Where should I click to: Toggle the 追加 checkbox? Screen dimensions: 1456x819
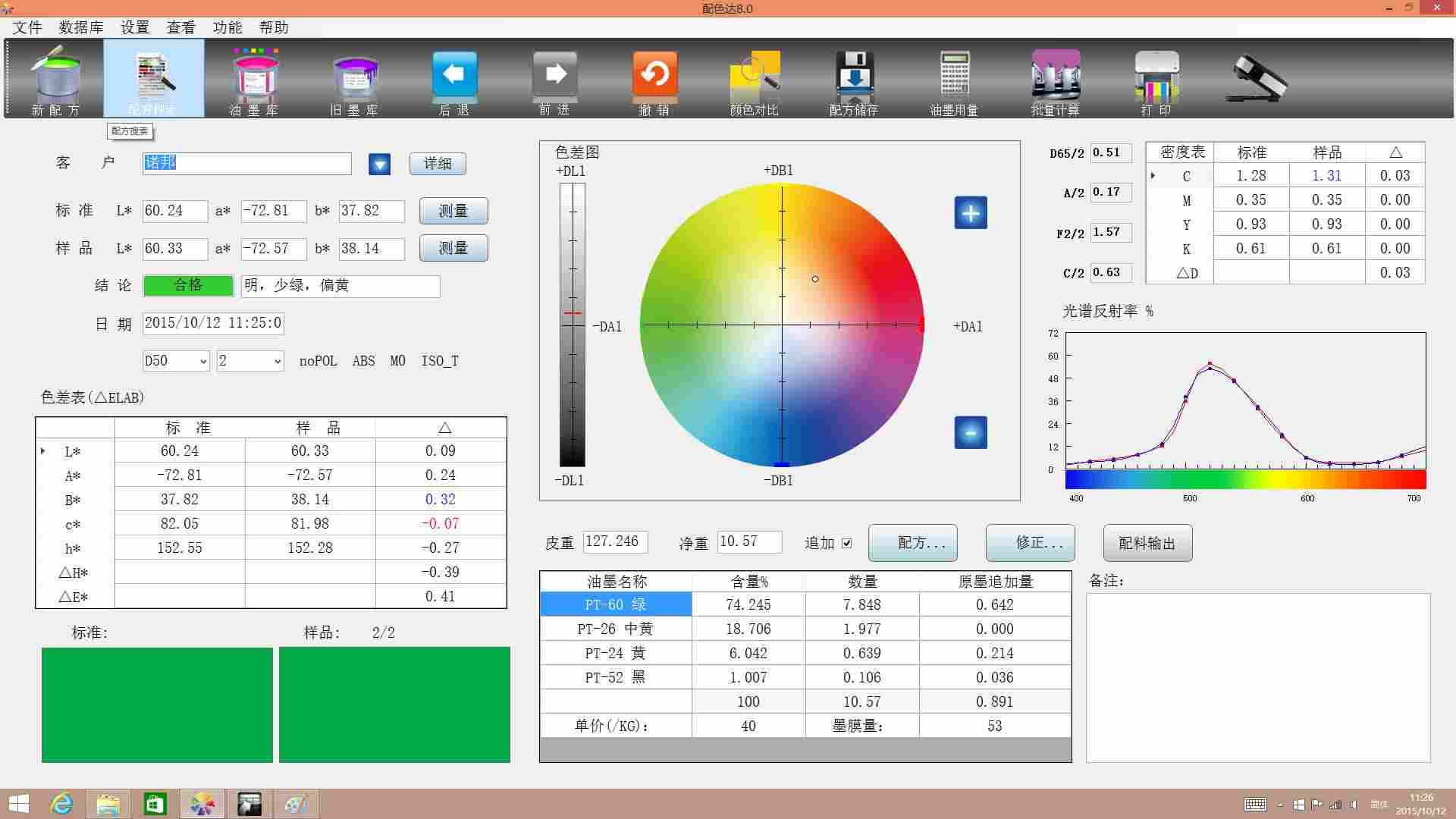[847, 543]
